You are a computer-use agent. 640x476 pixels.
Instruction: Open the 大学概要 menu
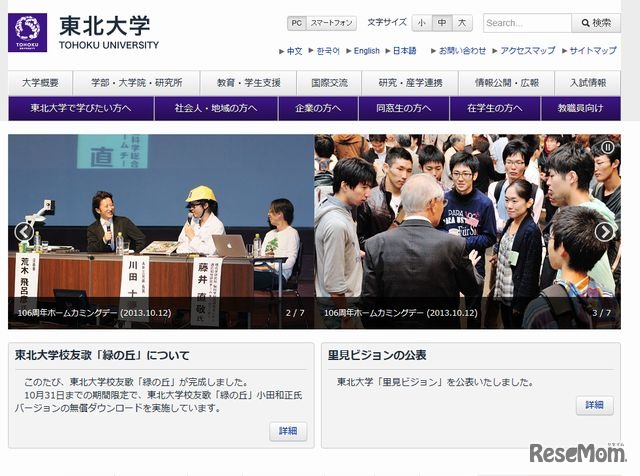point(40,83)
